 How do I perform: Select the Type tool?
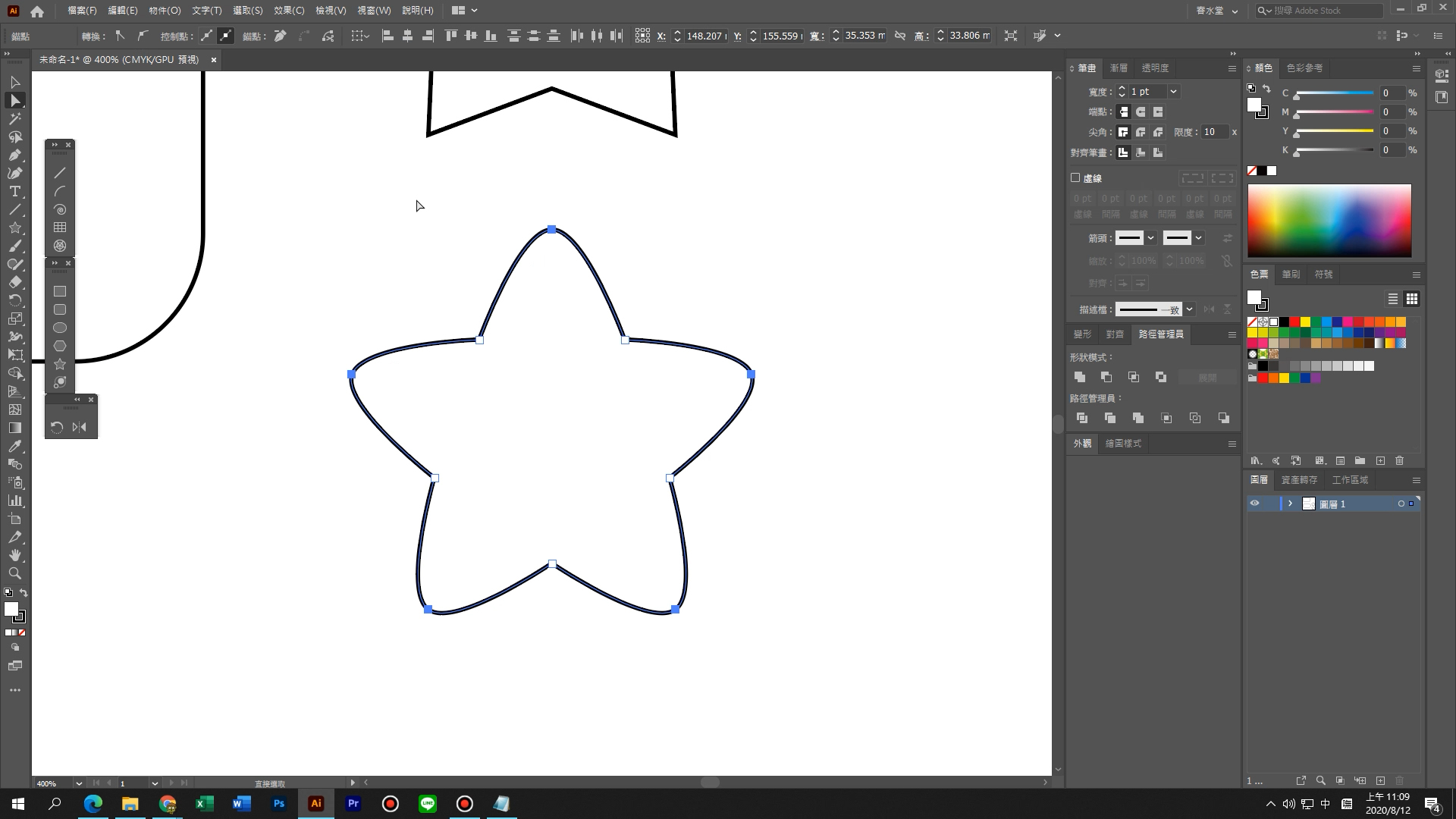[x=14, y=191]
